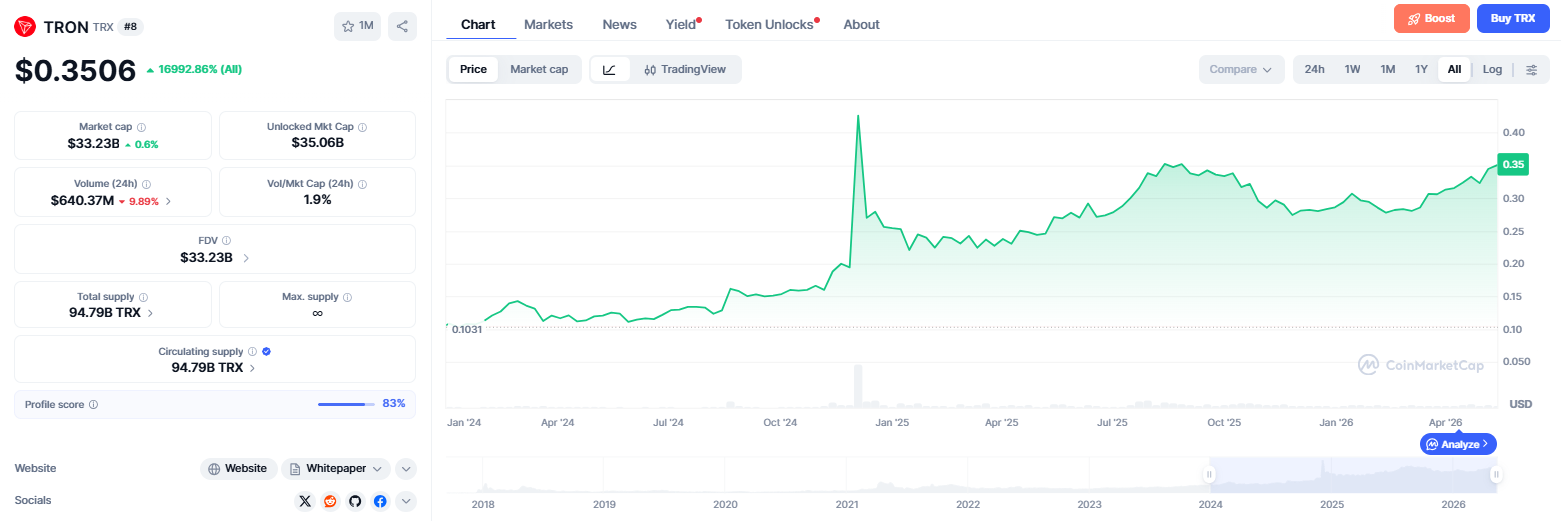The height and width of the screenshot is (521, 1561).
Task: Switch to the Markets tab
Action: (548, 24)
